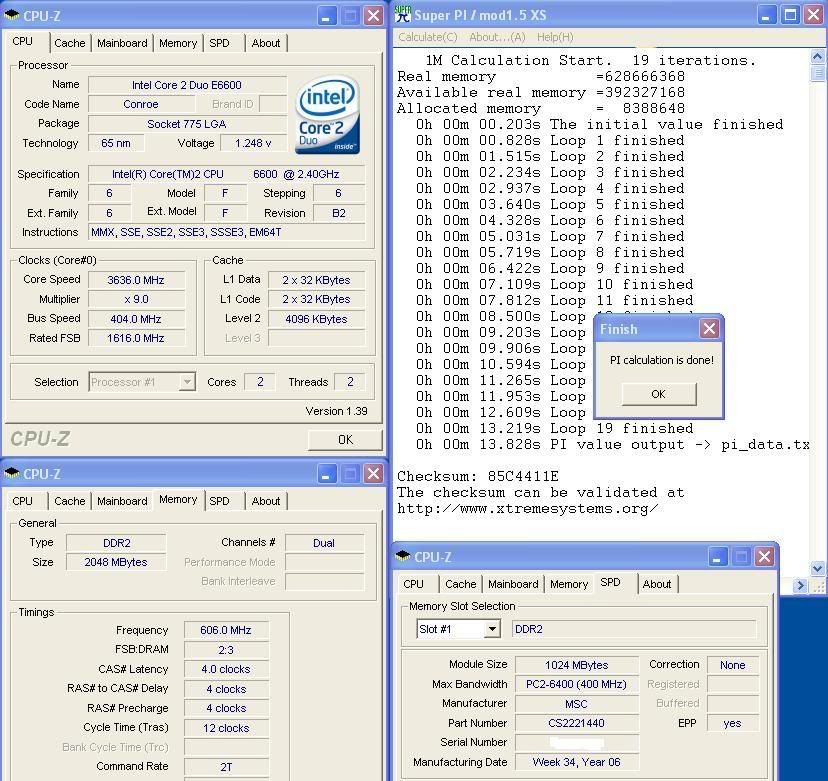Image resolution: width=828 pixels, height=781 pixels.
Task: Click the Manufacturer value MSC
Action: tap(576, 704)
